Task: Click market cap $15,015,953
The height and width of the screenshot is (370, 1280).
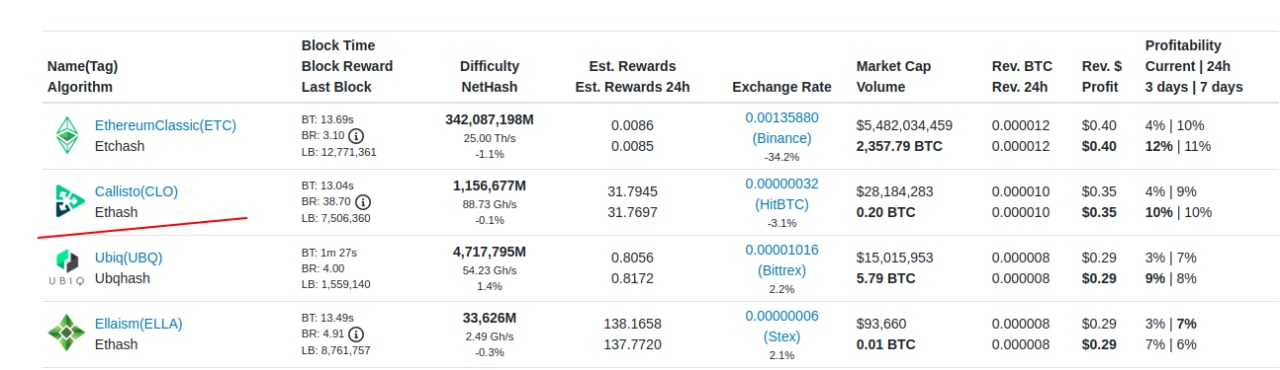Action: pos(895,257)
